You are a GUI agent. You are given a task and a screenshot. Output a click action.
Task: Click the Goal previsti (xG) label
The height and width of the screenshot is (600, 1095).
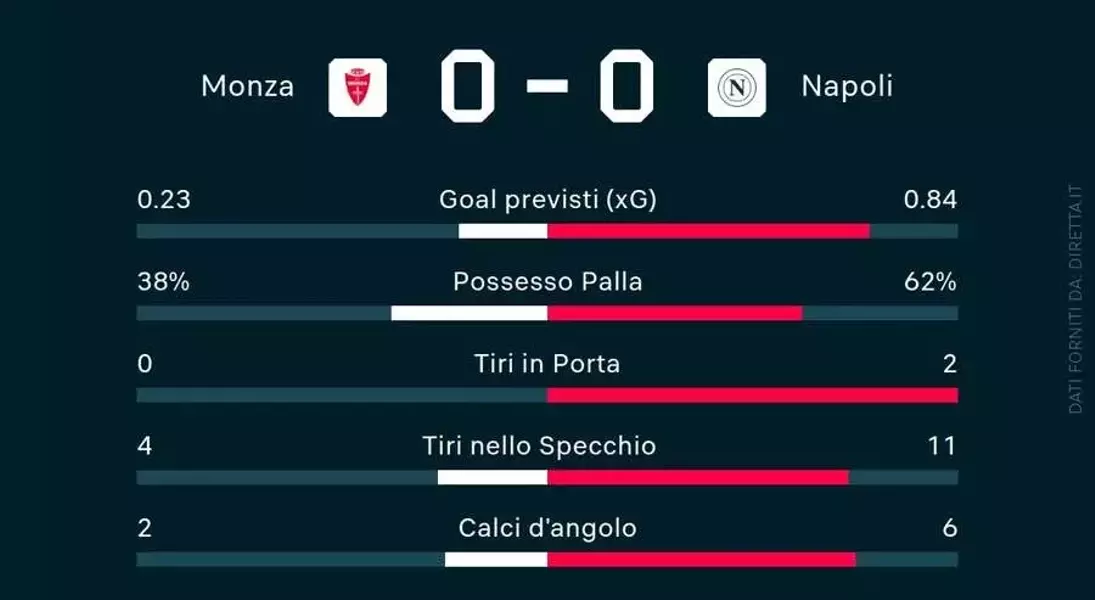(x=548, y=200)
